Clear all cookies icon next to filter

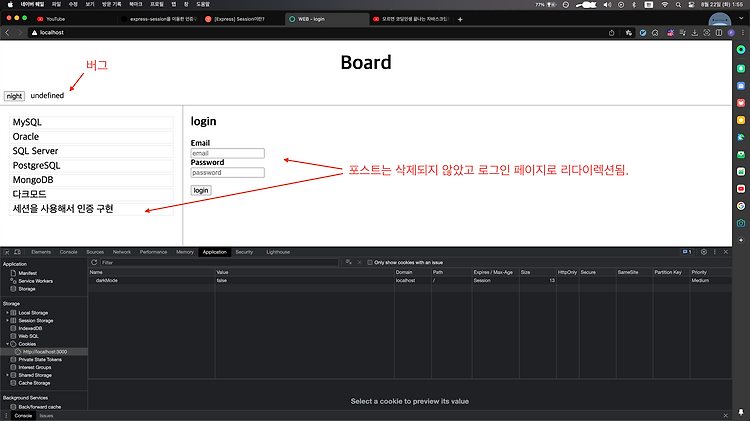(x=349, y=262)
